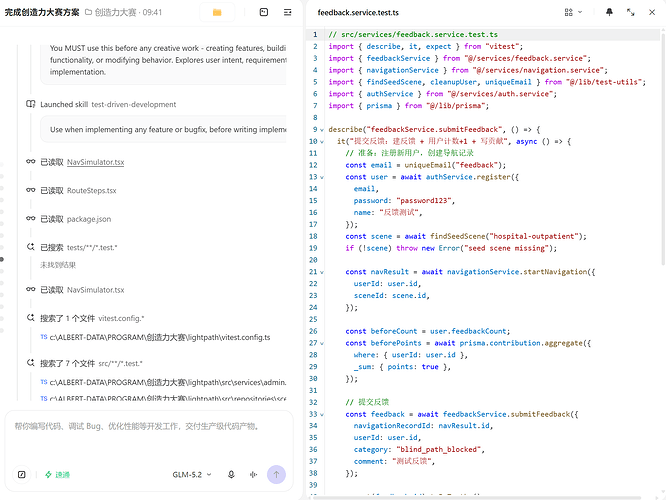The width and height of the screenshot is (666, 500).
Task: Collapse the aggregate call at line 27
Action: coord(322,343)
